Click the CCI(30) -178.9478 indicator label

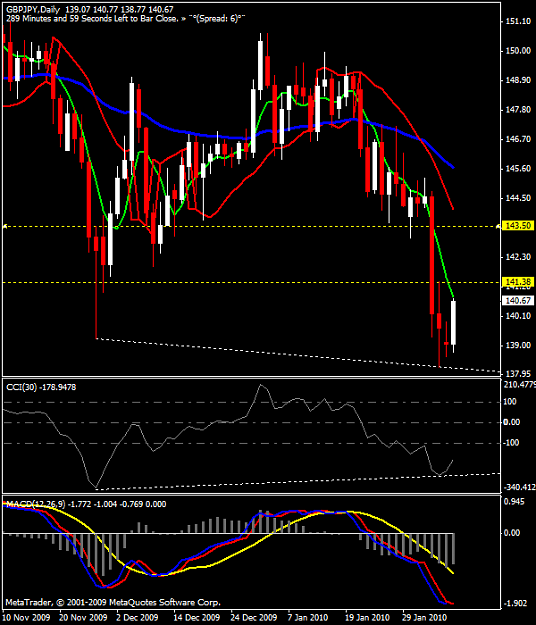[41, 387]
